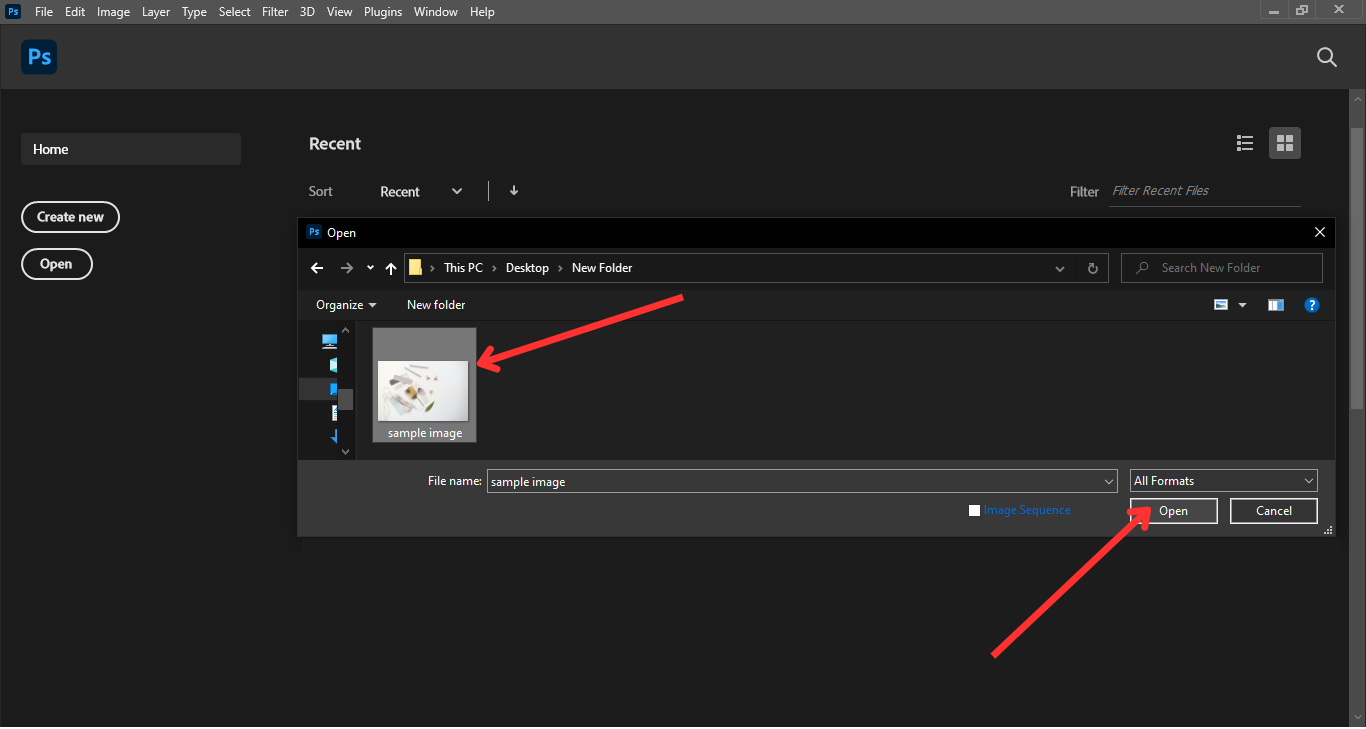This screenshot has height=729, width=1366.
Task: Open the dialog help question mark icon
Action: [1312, 305]
